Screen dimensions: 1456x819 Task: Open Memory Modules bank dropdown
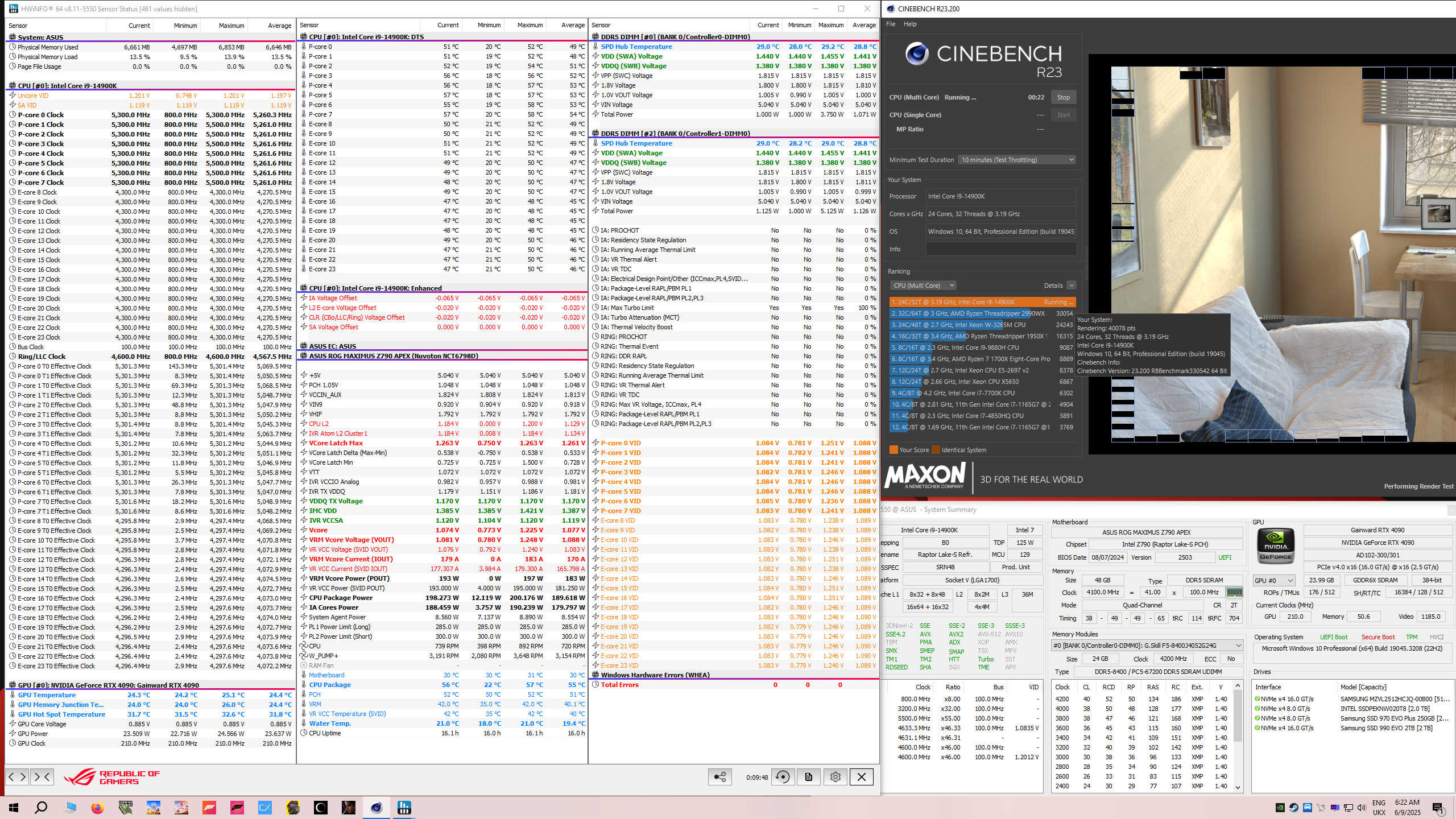[1147, 646]
